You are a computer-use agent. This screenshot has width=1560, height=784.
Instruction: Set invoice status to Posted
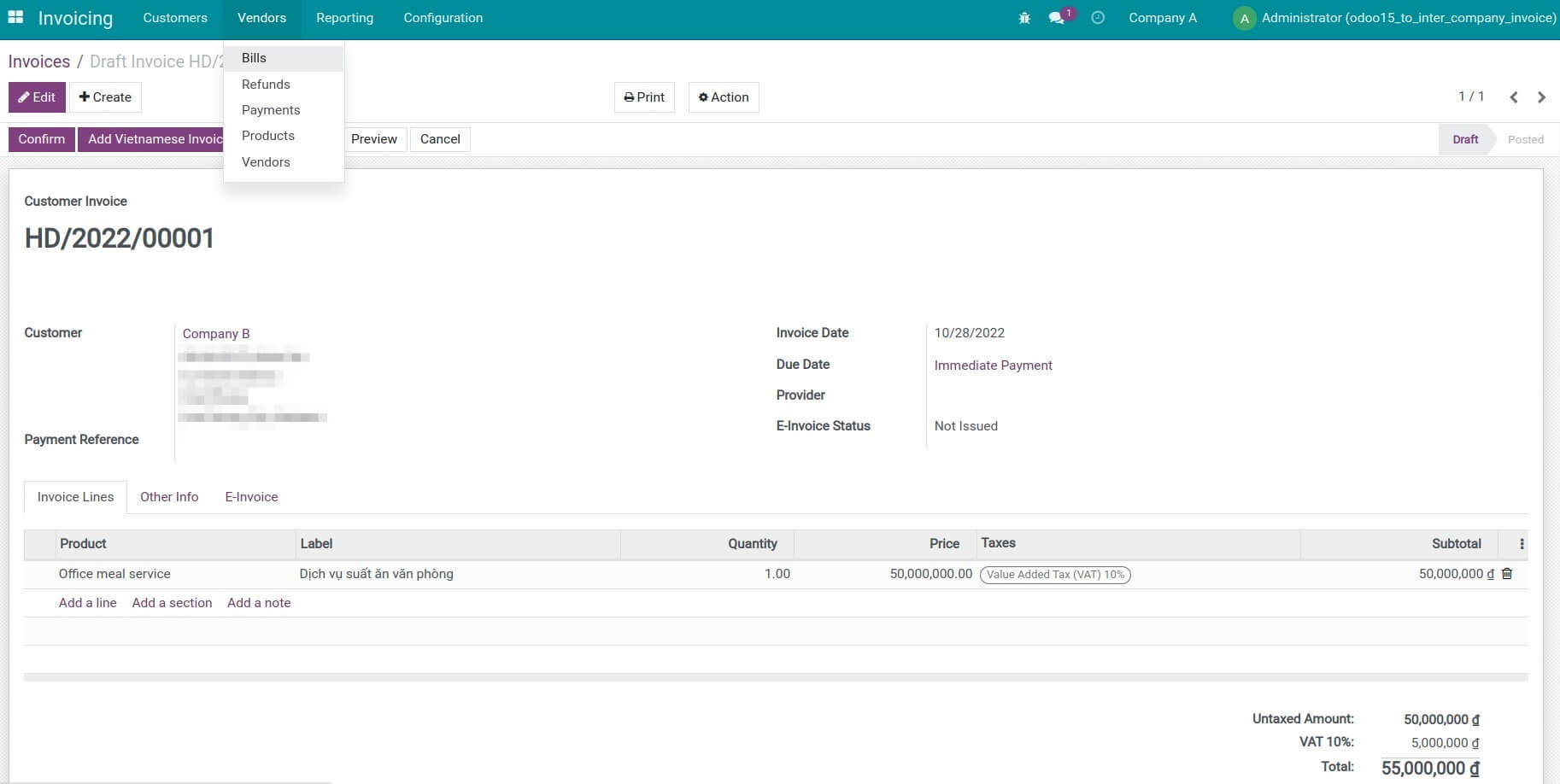(x=1526, y=139)
